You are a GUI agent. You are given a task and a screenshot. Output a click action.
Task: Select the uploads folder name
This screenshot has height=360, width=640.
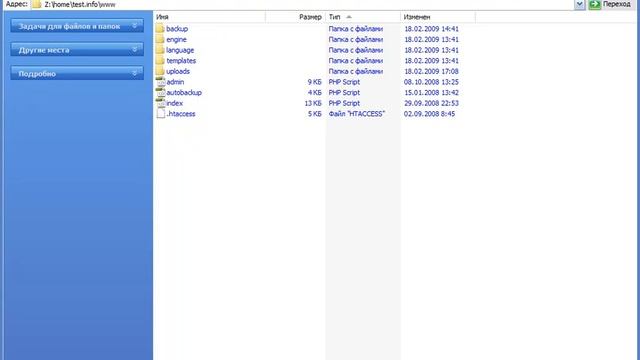coord(178,71)
